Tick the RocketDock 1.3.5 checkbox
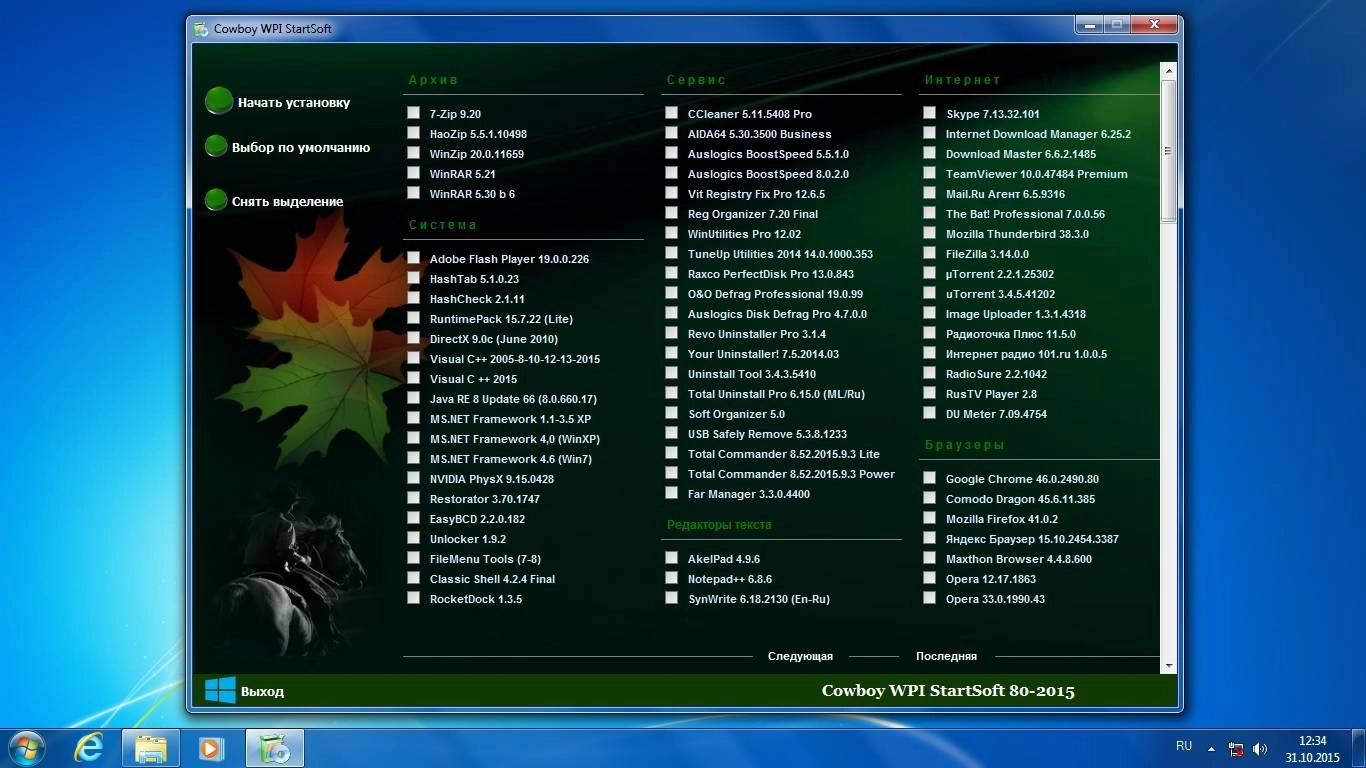The width and height of the screenshot is (1366, 768). (x=414, y=598)
